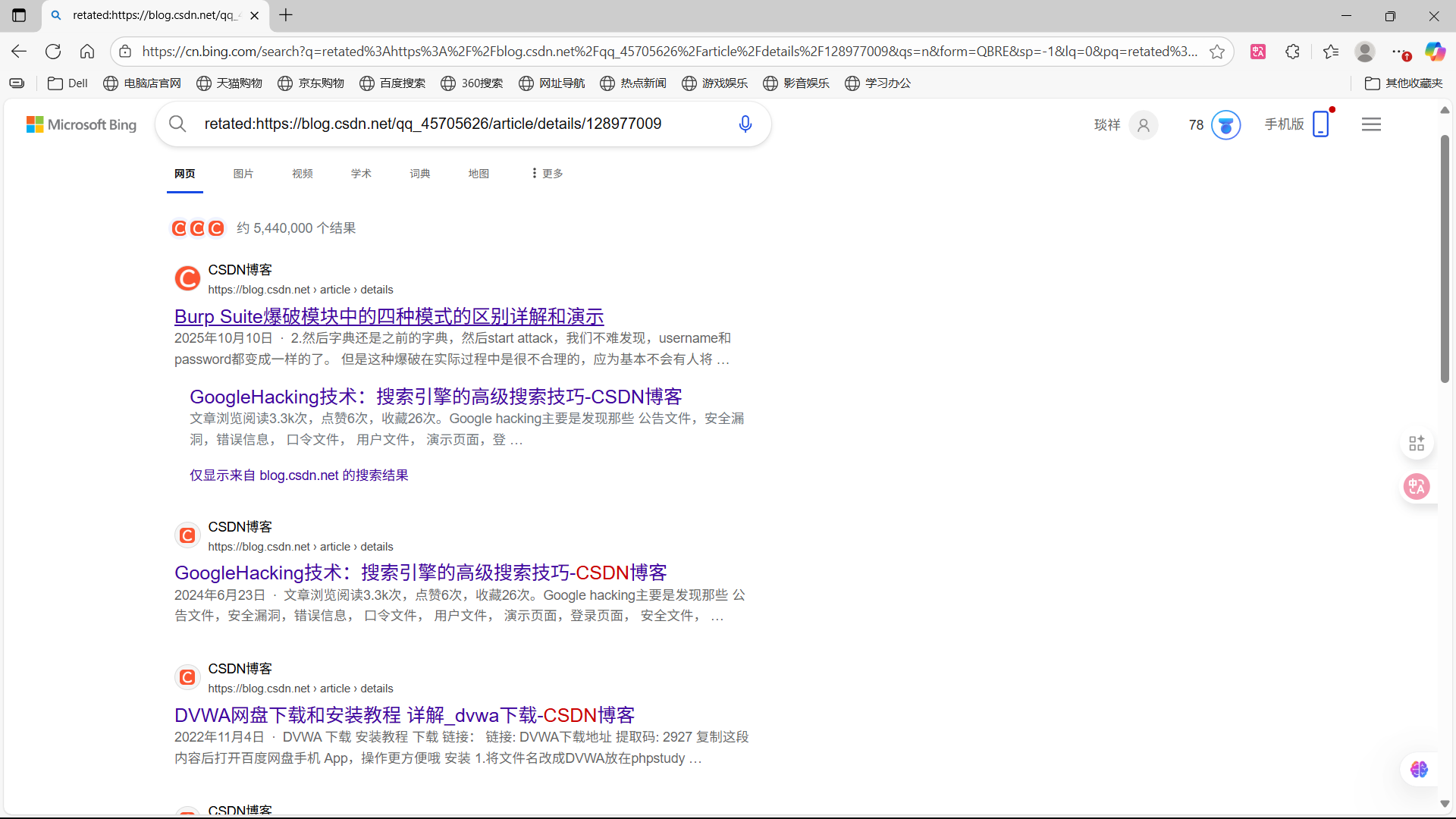Viewport: 1456px width, 819px height.
Task: Open the Favorites star-list icon
Action: [1331, 51]
